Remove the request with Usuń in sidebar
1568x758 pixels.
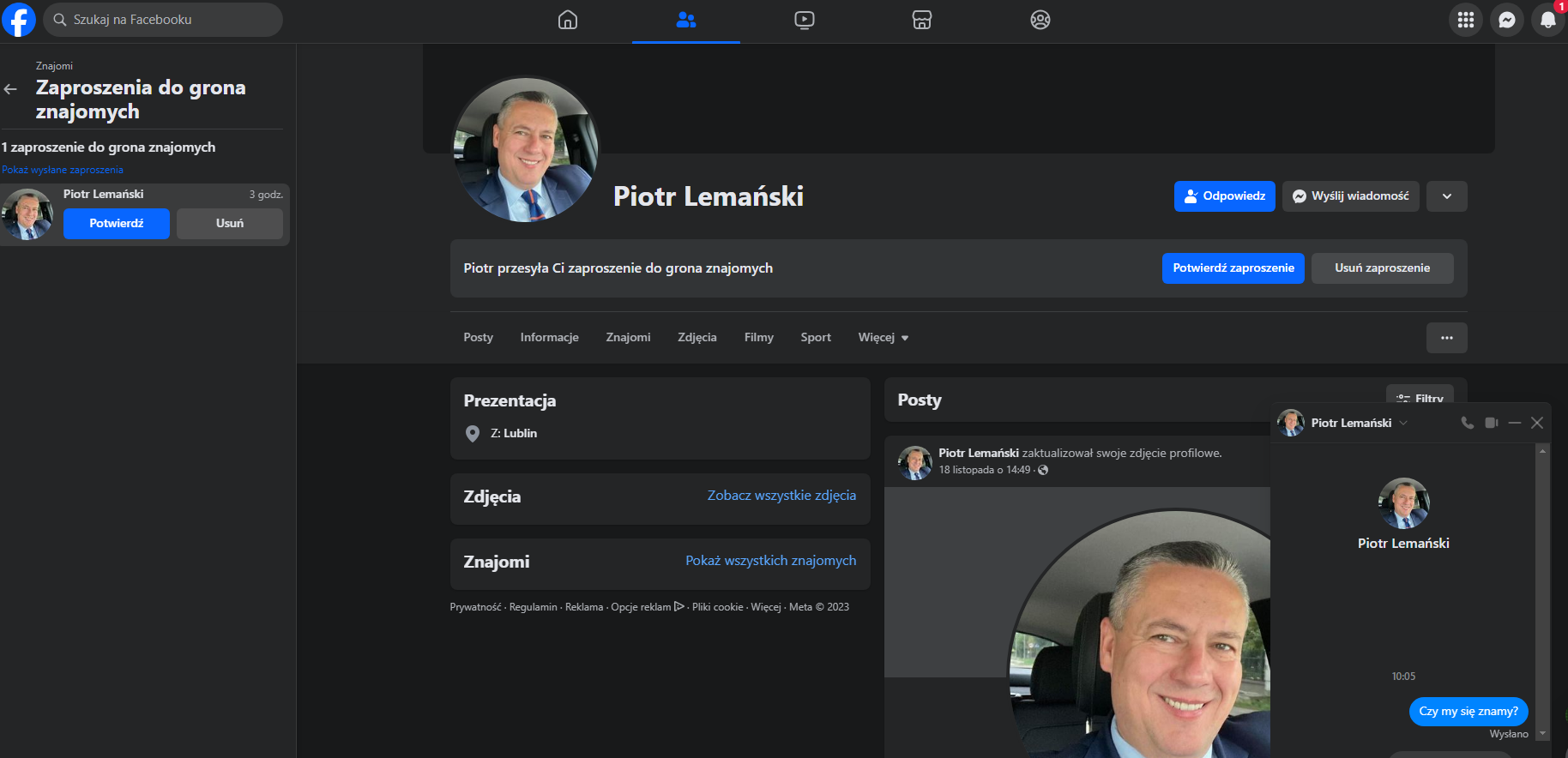tap(230, 224)
